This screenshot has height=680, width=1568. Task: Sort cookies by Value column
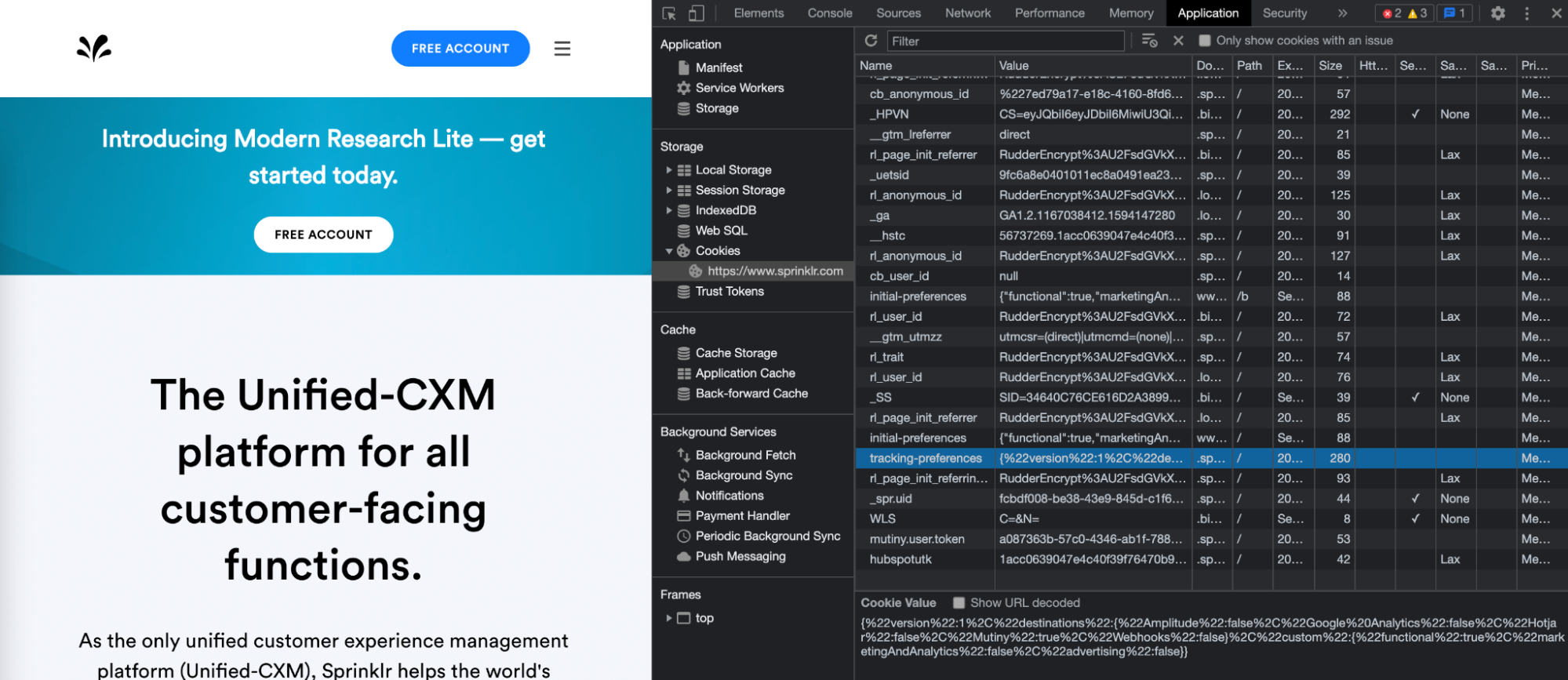click(1093, 66)
